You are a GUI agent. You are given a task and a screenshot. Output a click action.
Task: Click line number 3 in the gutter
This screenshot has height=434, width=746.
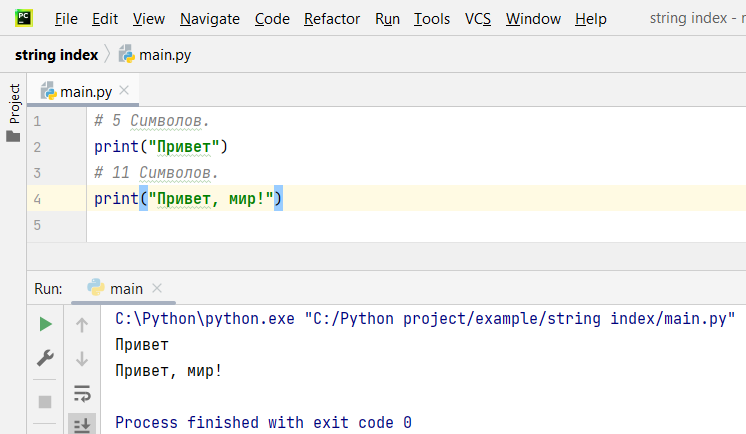[x=37, y=173]
